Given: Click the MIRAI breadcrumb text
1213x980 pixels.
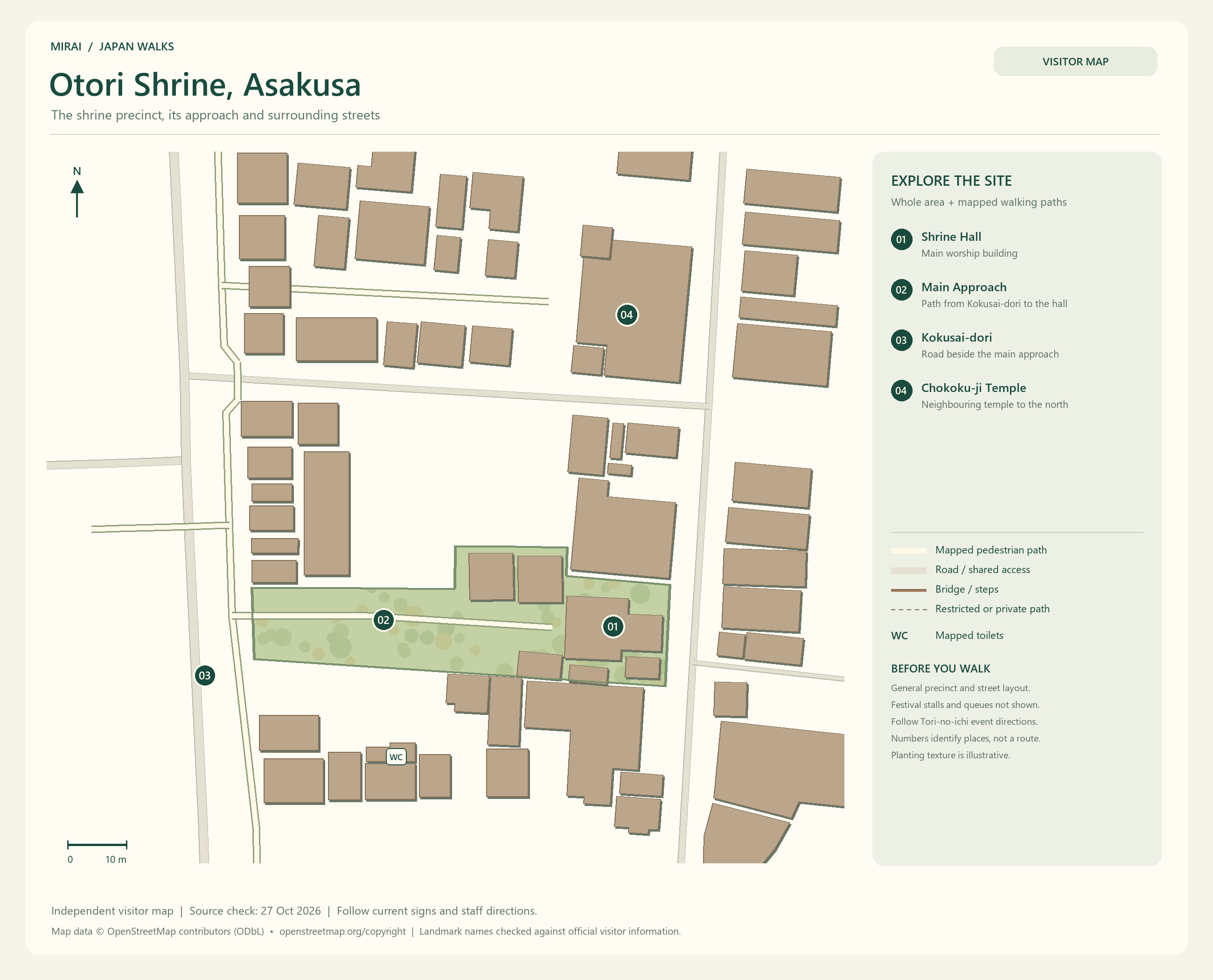Looking at the screenshot, I should 66,47.
